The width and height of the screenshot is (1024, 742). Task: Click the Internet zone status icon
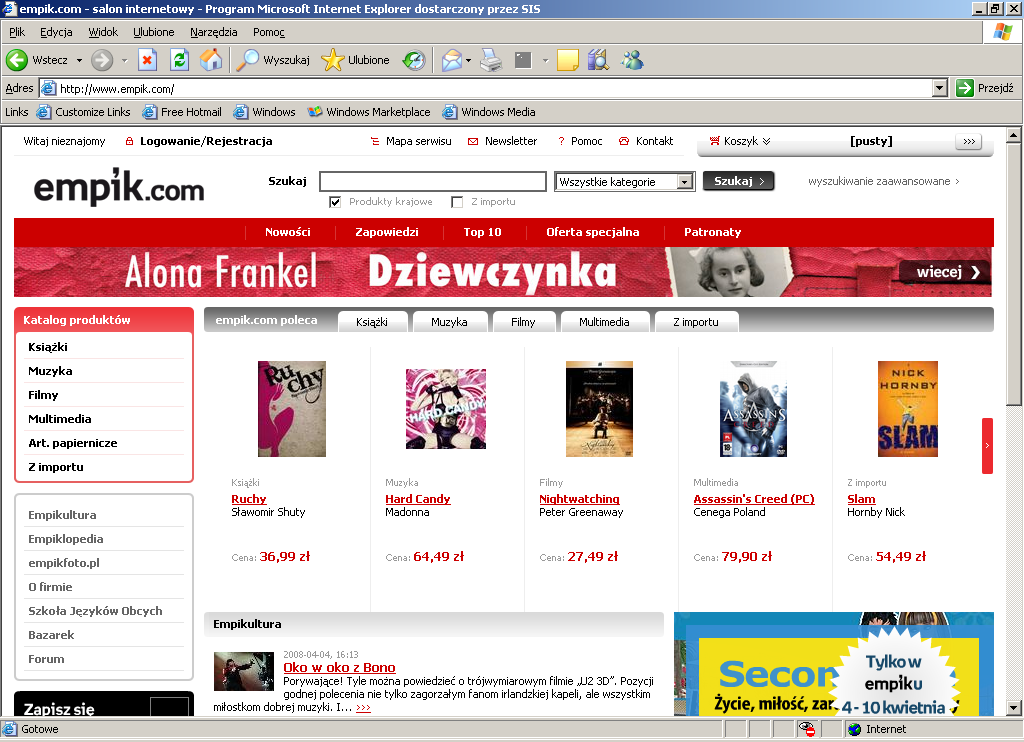(854, 729)
